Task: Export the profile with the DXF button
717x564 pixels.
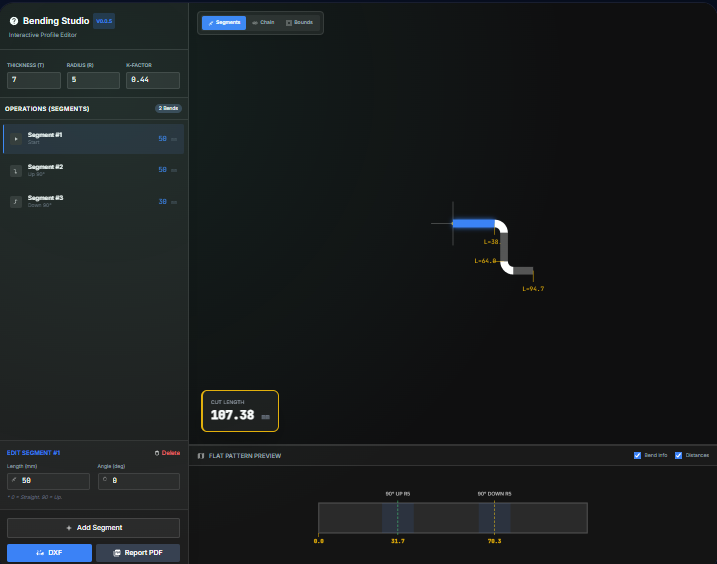Action: [x=49, y=553]
